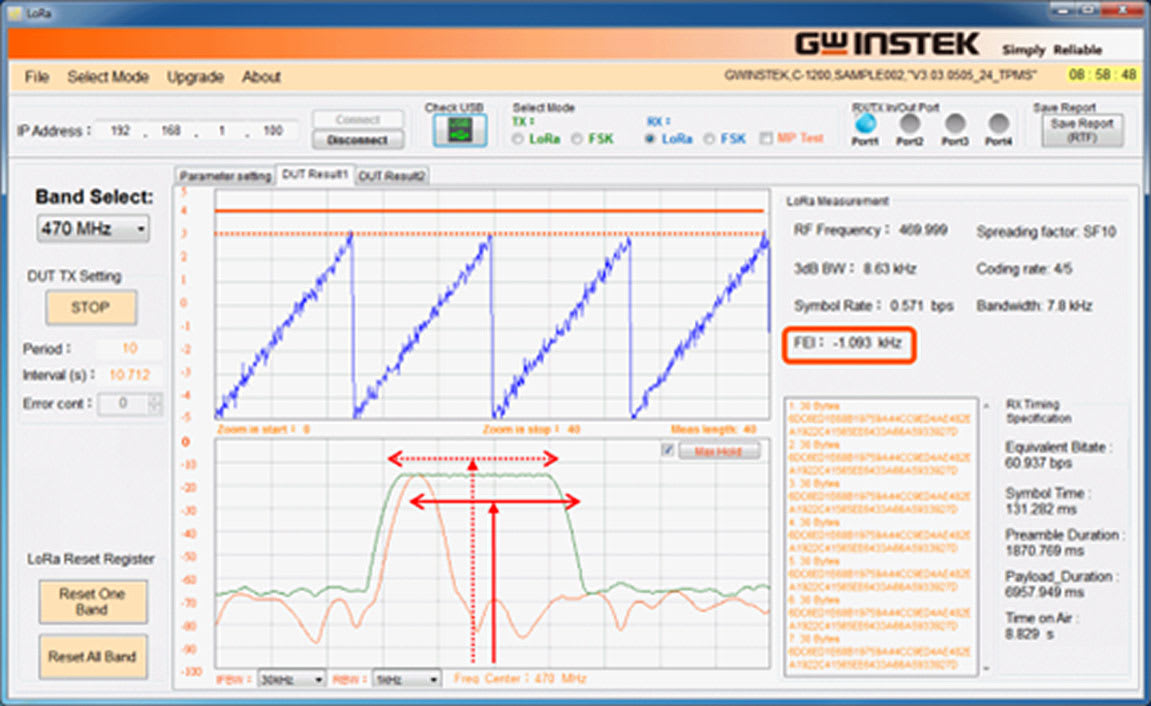Toggle the checkbox beside Max Hold

[667, 450]
